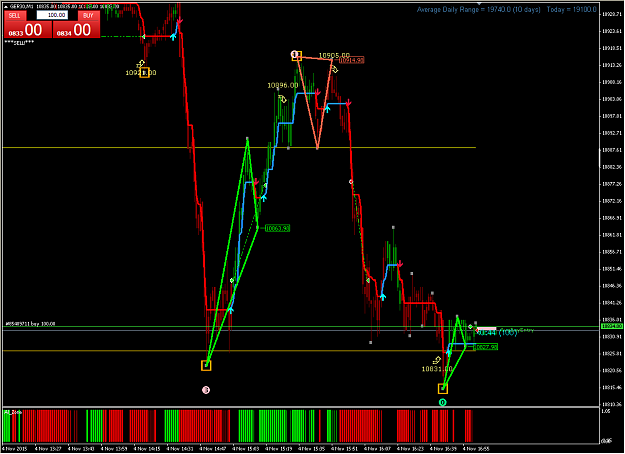This screenshot has height=454, width=625.
Task: Select the upper yellow horizontal line
Action: point(239,148)
